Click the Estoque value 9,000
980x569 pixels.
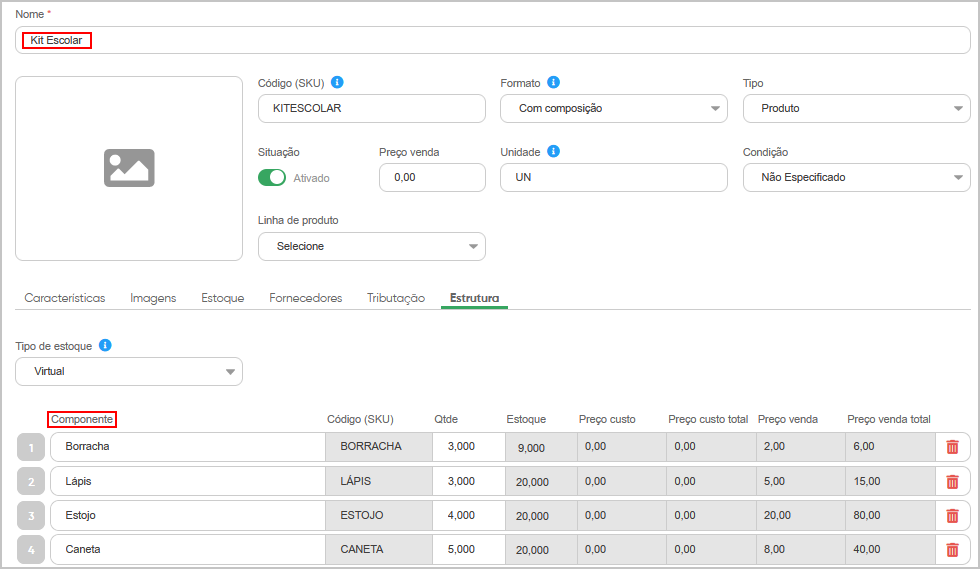click(541, 447)
